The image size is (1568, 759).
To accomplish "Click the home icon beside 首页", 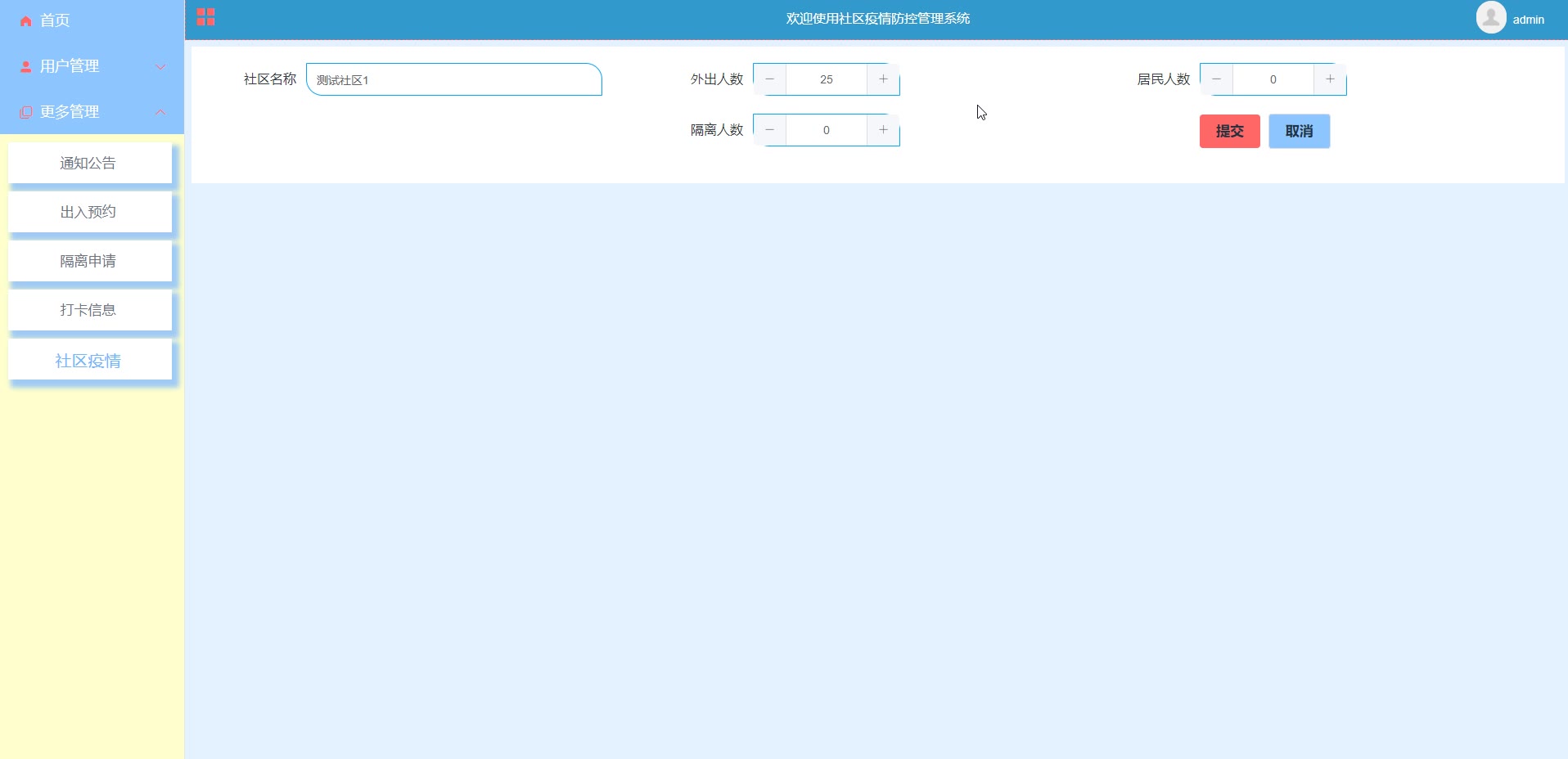I will [x=25, y=21].
